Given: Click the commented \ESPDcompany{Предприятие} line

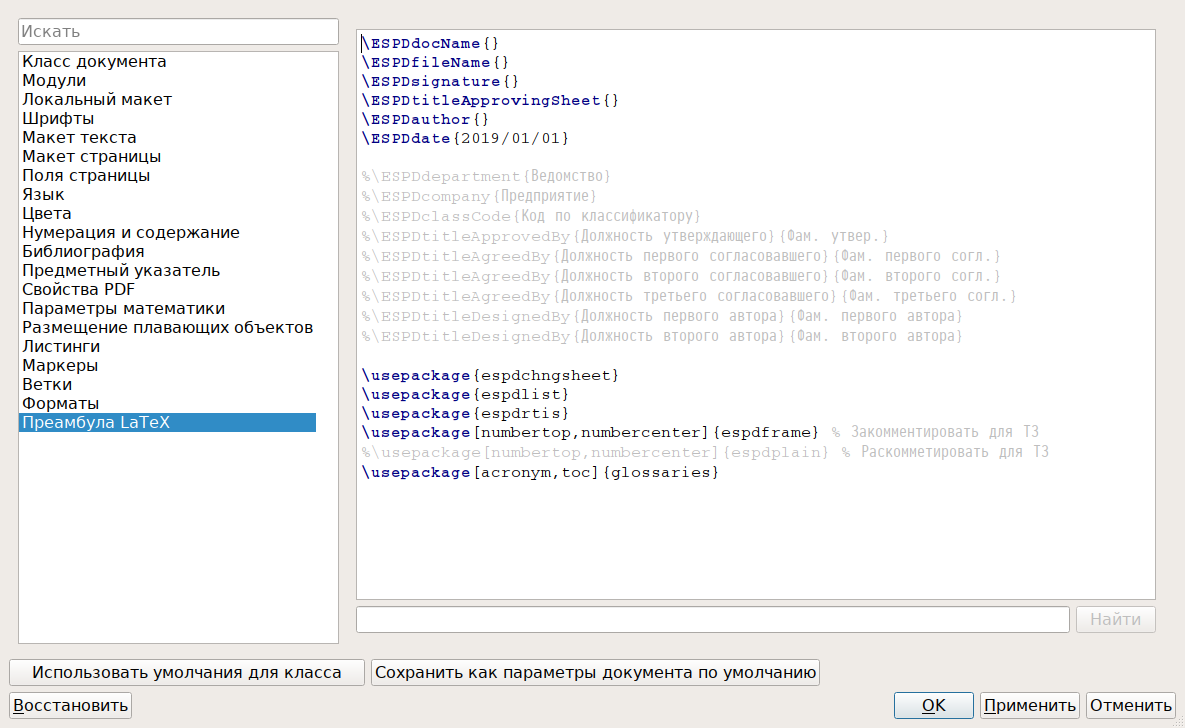Looking at the screenshot, I should [479, 197].
